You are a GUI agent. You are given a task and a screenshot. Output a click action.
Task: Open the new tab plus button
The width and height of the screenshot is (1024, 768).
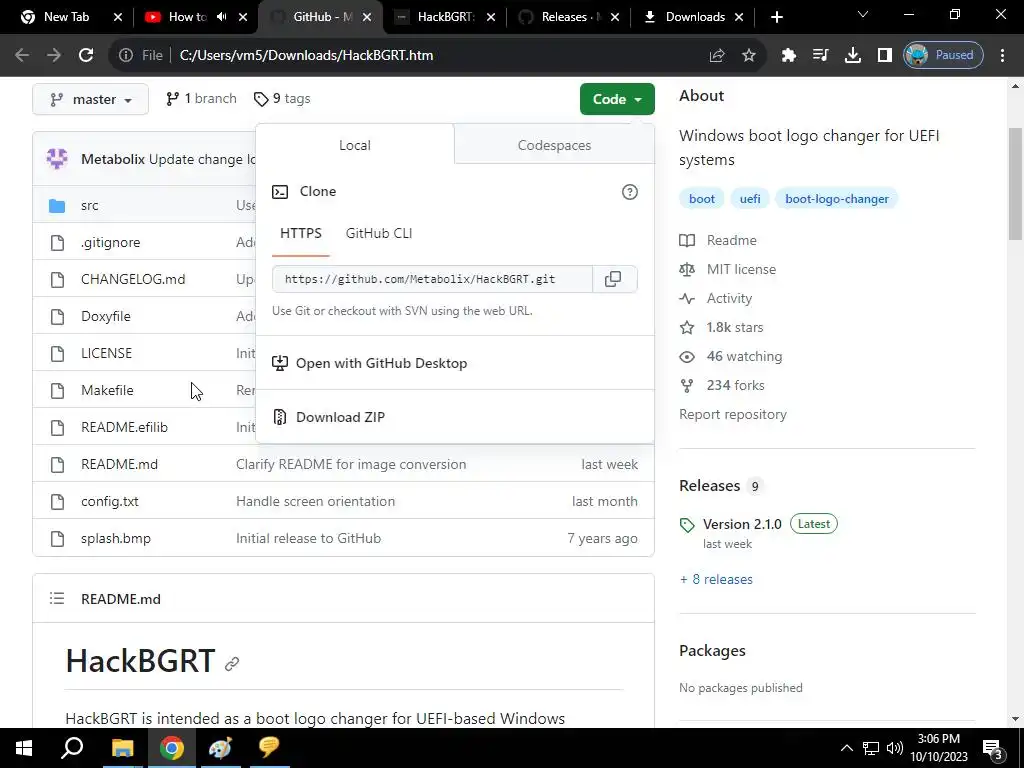pyautogui.click(x=776, y=17)
